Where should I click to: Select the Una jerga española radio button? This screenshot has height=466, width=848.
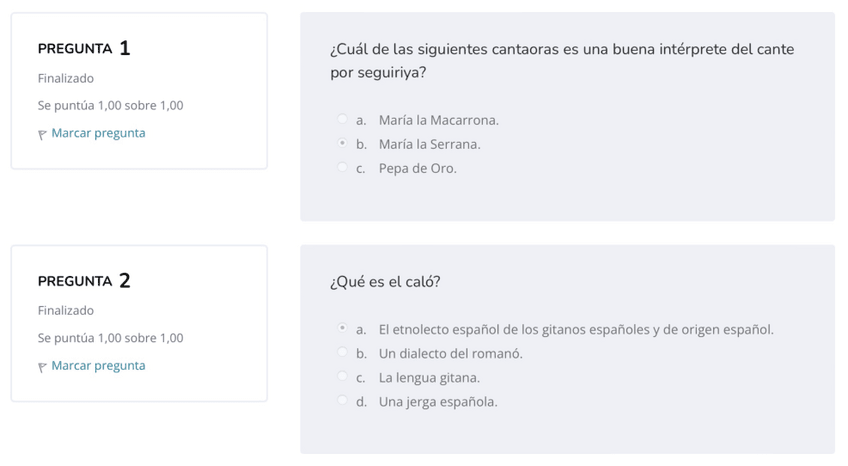pos(343,401)
